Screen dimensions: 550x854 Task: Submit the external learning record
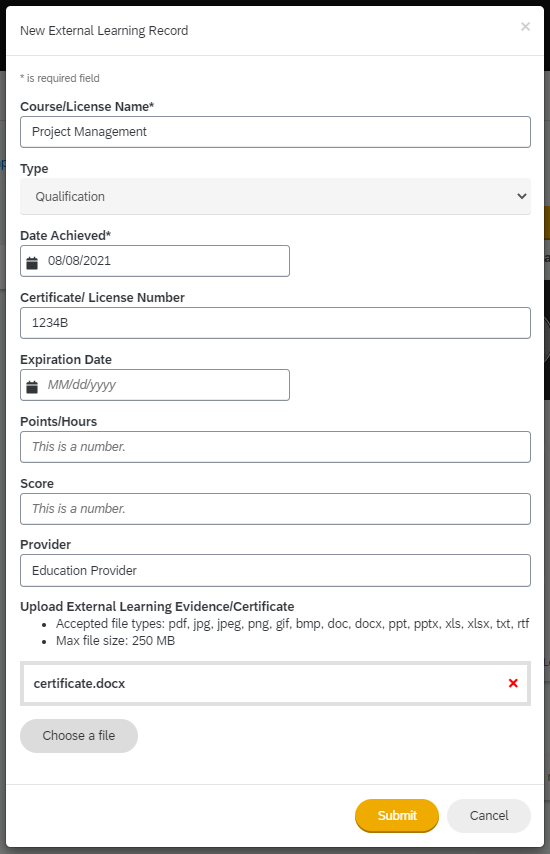click(x=397, y=815)
